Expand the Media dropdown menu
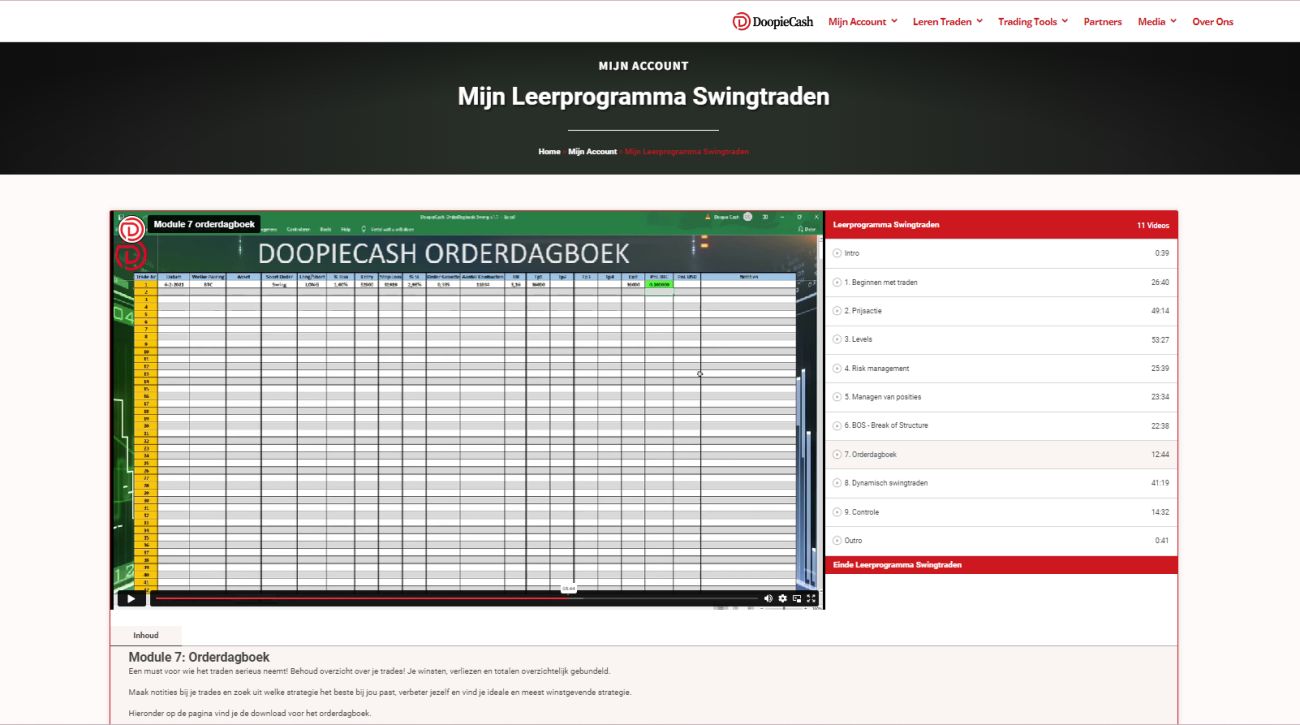 pos(1157,21)
